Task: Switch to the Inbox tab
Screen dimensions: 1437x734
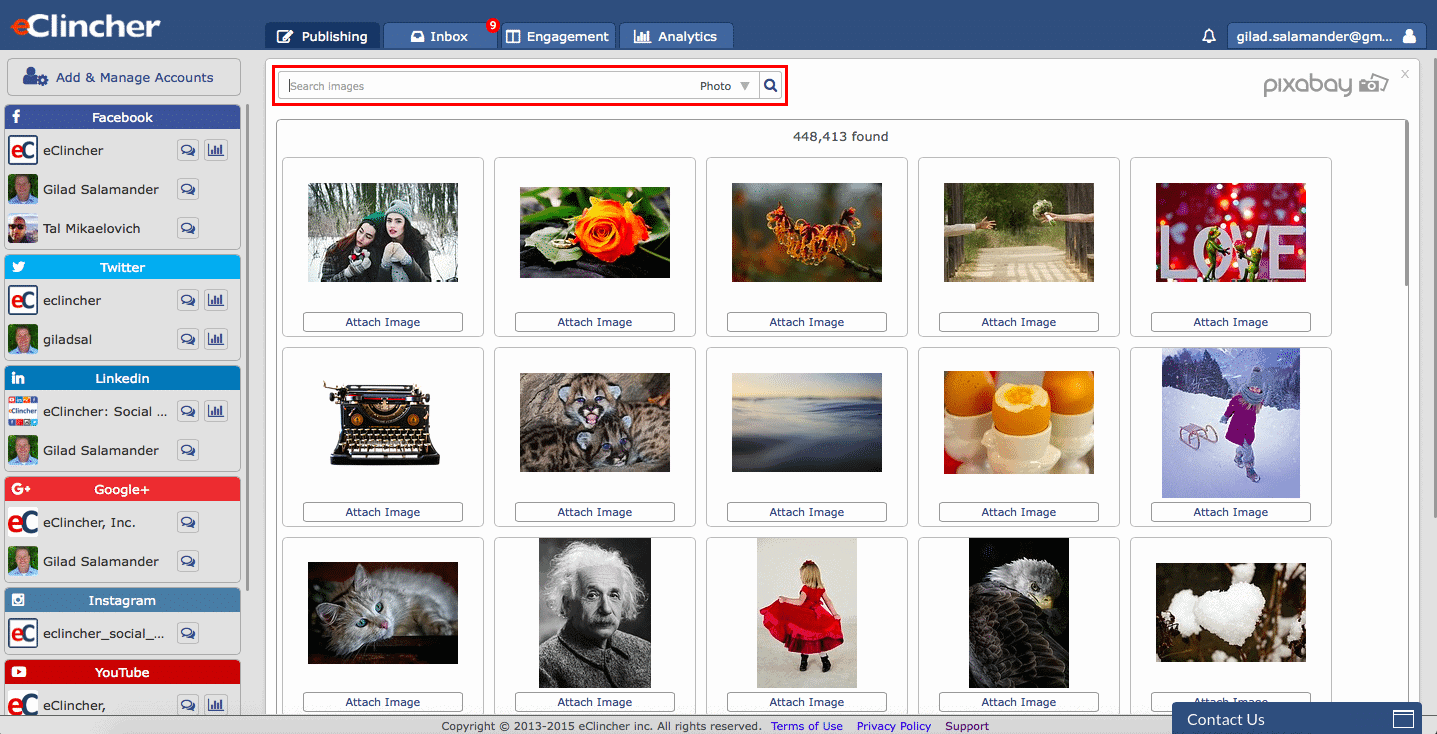Action: click(x=440, y=36)
